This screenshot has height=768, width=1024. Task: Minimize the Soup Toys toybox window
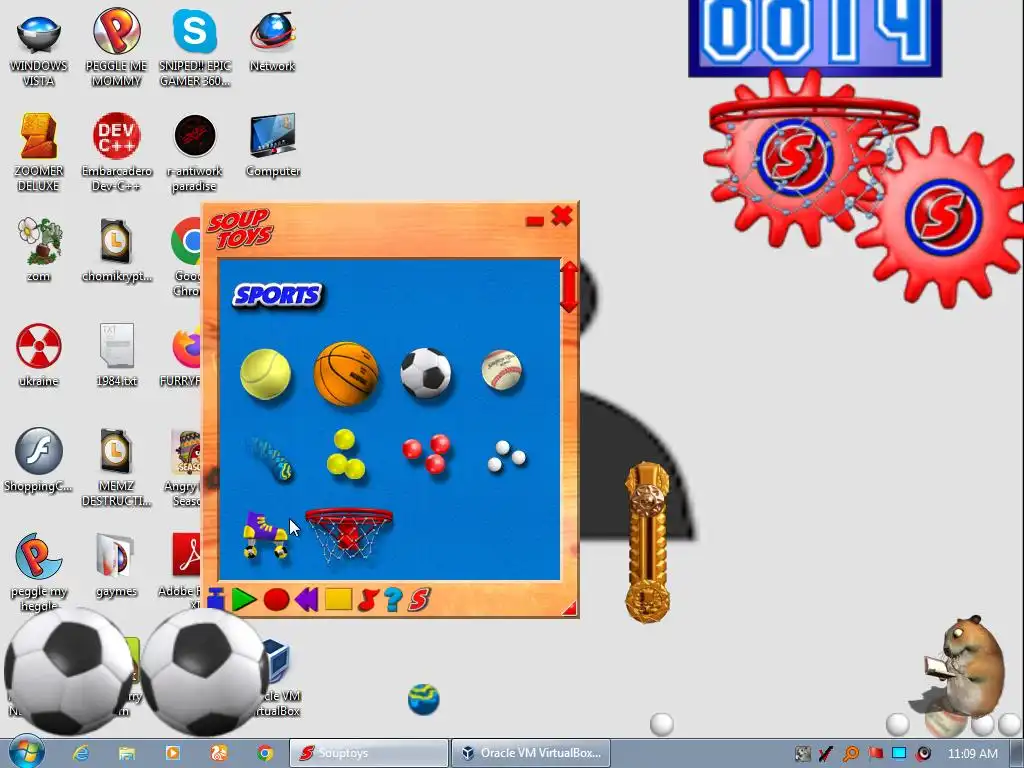pyautogui.click(x=534, y=222)
